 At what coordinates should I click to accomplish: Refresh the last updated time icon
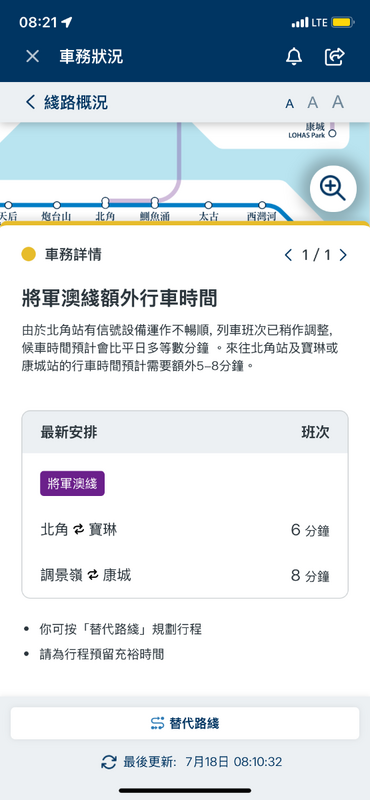click(109, 762)
